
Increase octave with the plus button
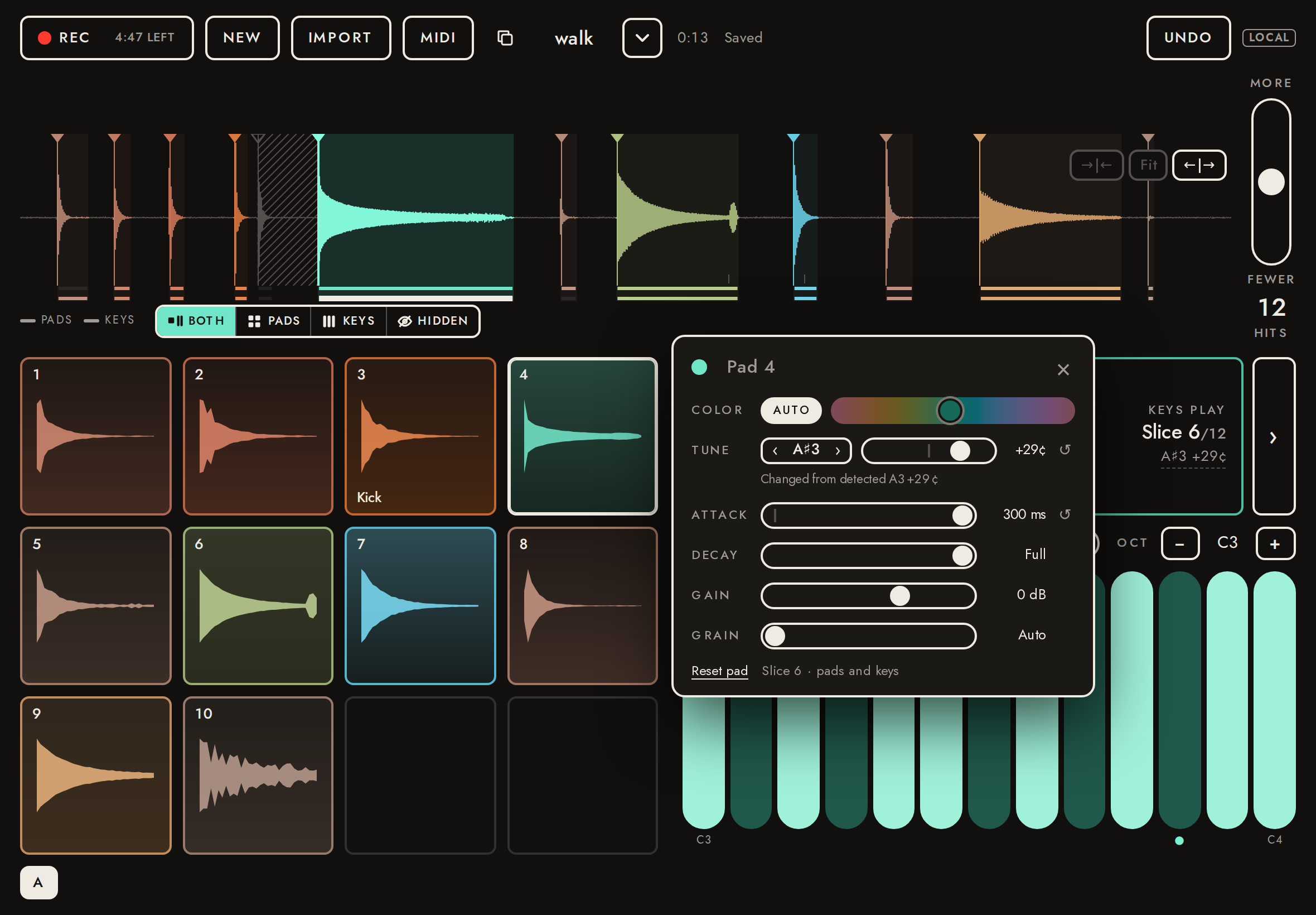click(1275, 543)
